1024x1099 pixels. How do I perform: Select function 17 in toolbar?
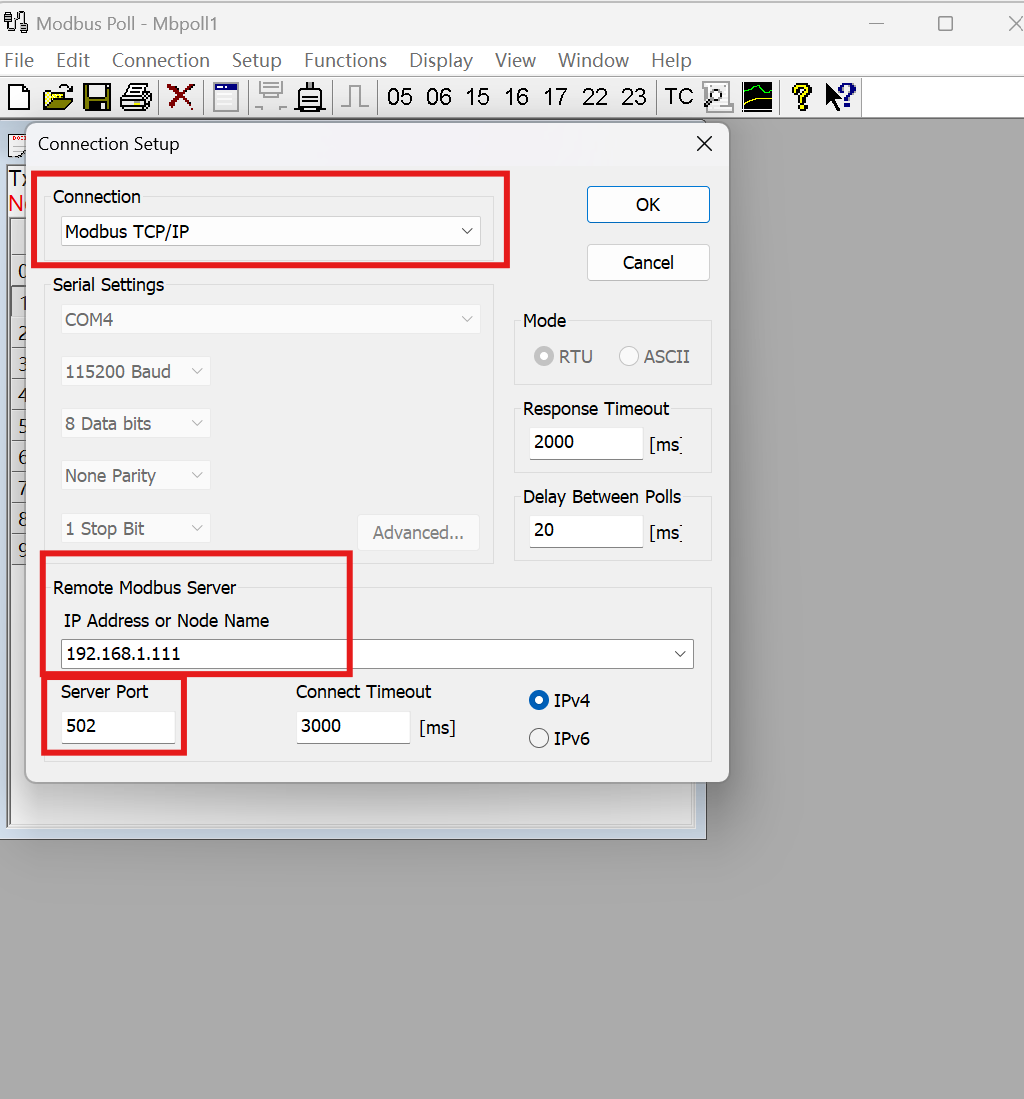(x=555, y=97)
